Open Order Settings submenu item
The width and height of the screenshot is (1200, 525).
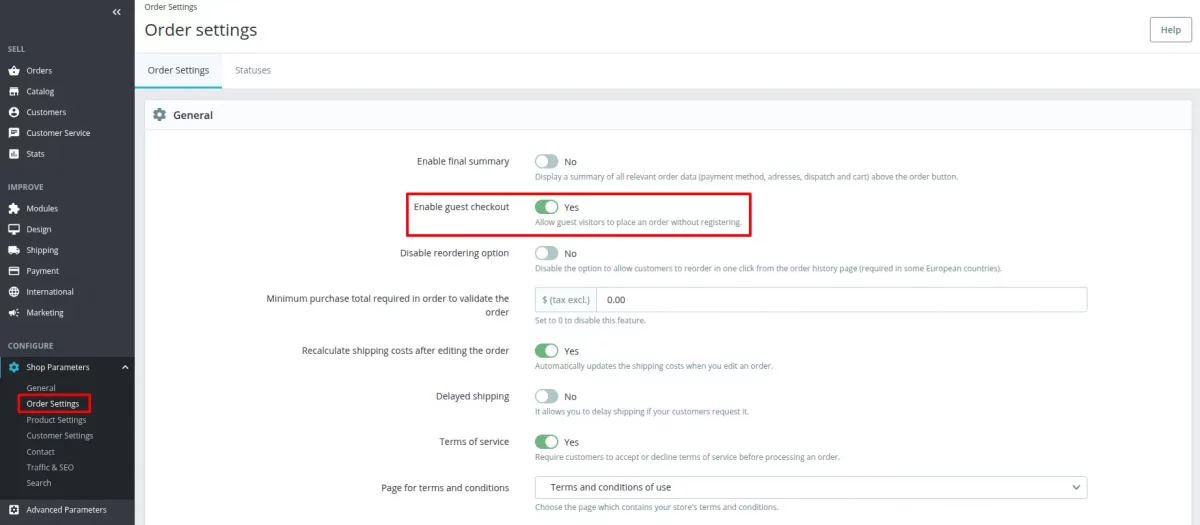[x=53, y=404]
